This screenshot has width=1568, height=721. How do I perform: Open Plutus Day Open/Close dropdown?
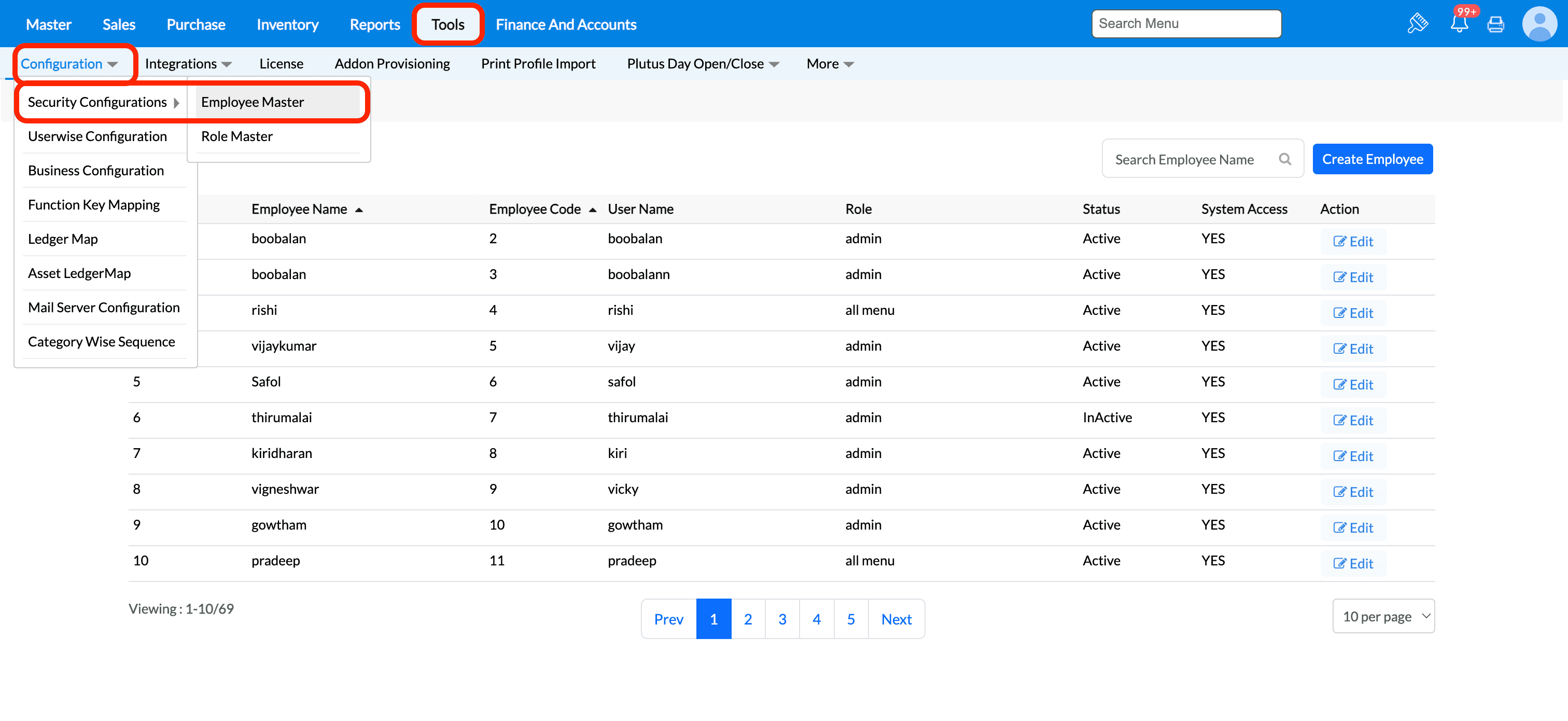point(703,64)
